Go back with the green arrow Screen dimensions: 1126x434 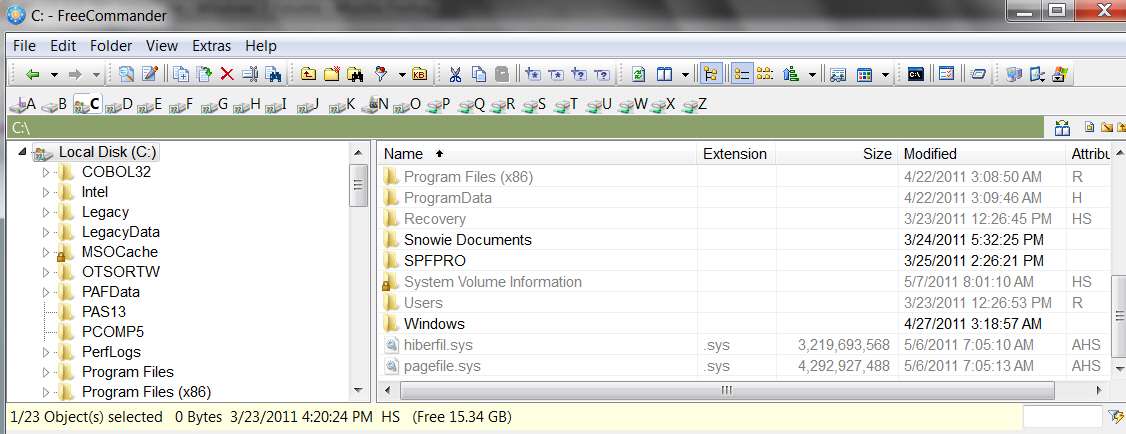tap(32, 74)
